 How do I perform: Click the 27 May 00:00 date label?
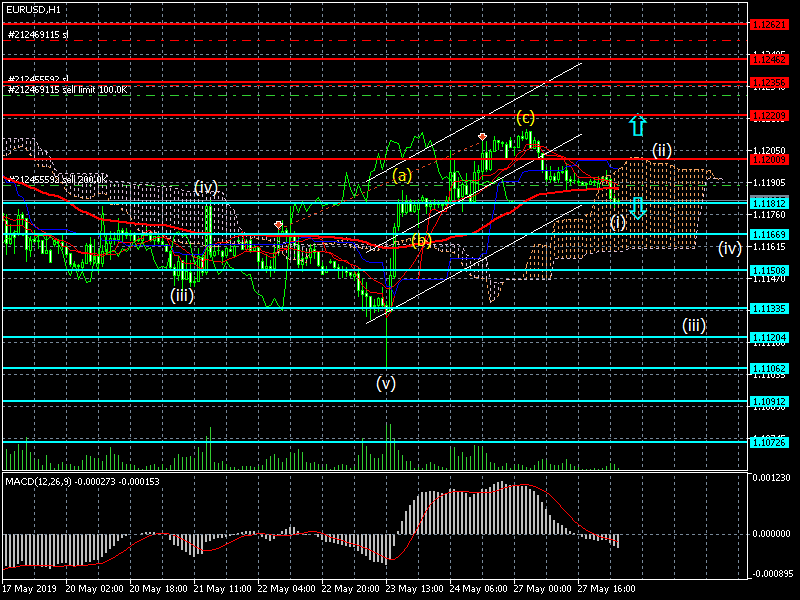click(x=543, y=589)
